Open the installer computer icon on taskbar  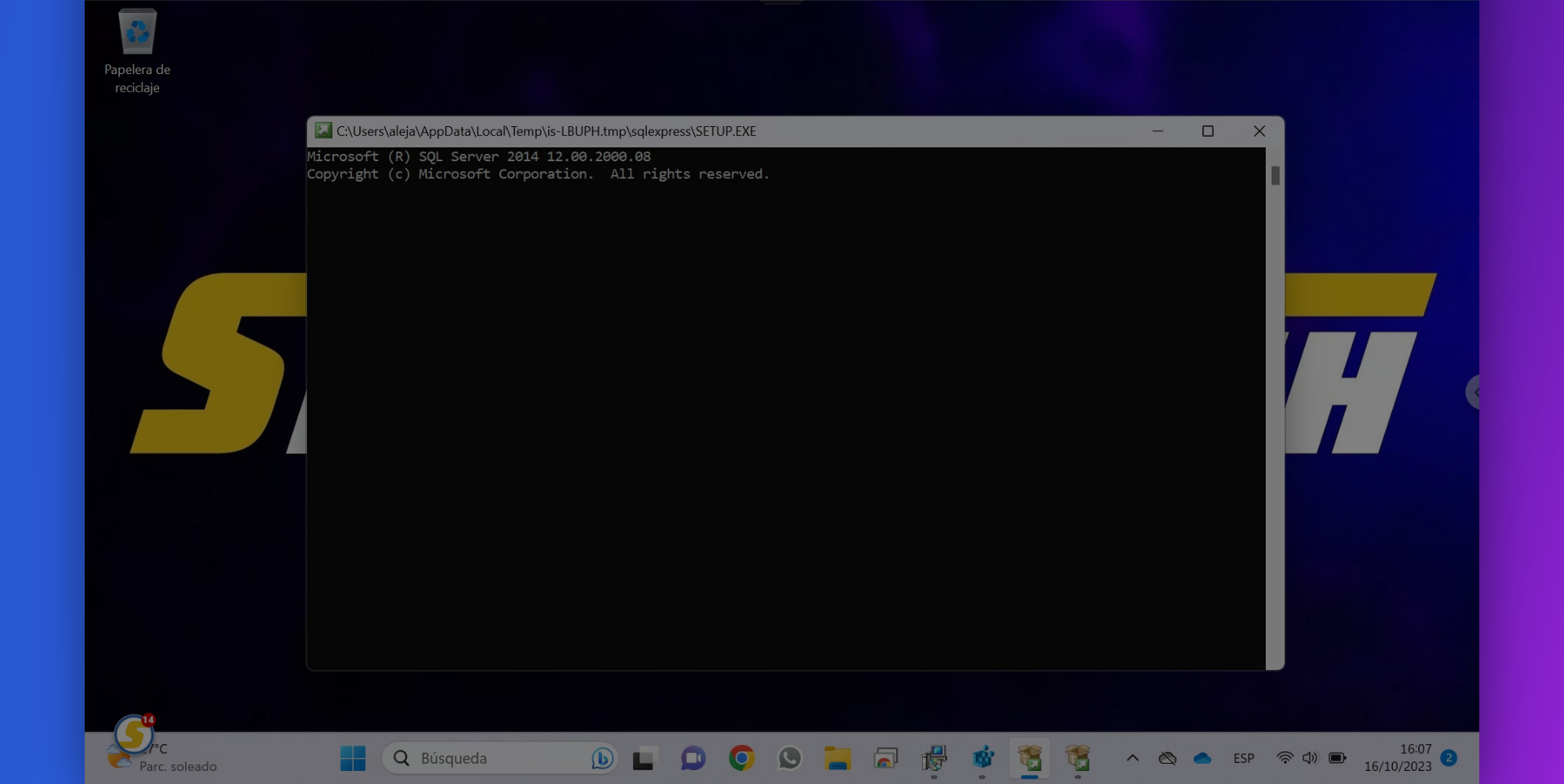click(934, 758)
